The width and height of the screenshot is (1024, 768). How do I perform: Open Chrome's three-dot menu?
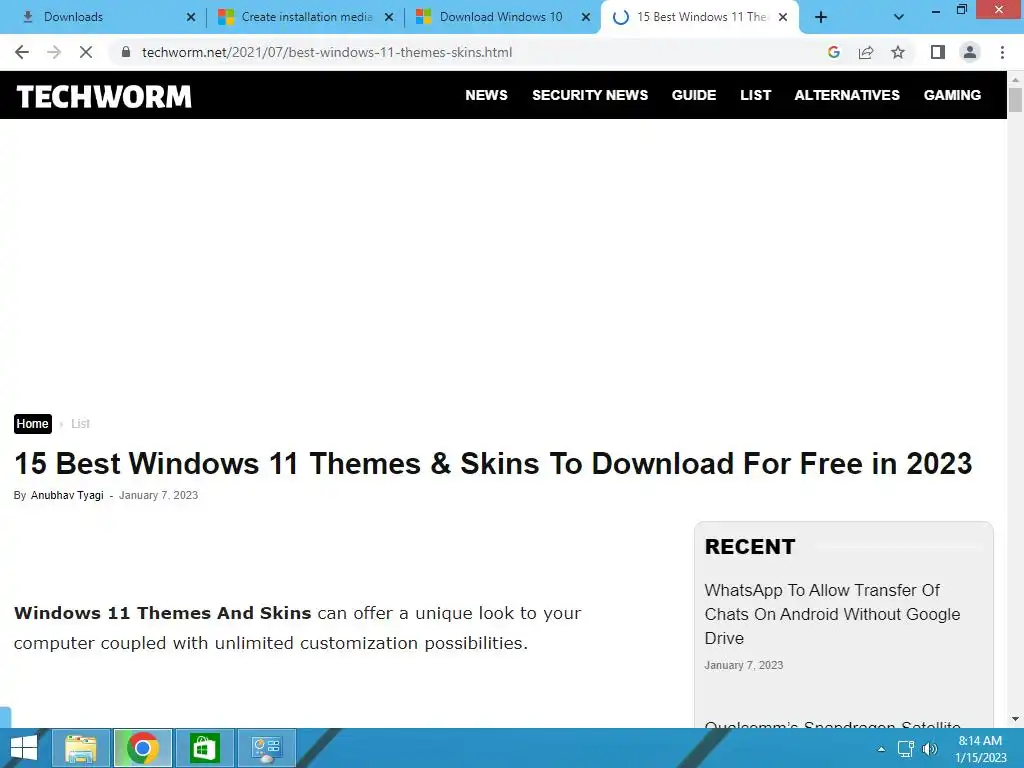coord(1002,52)
